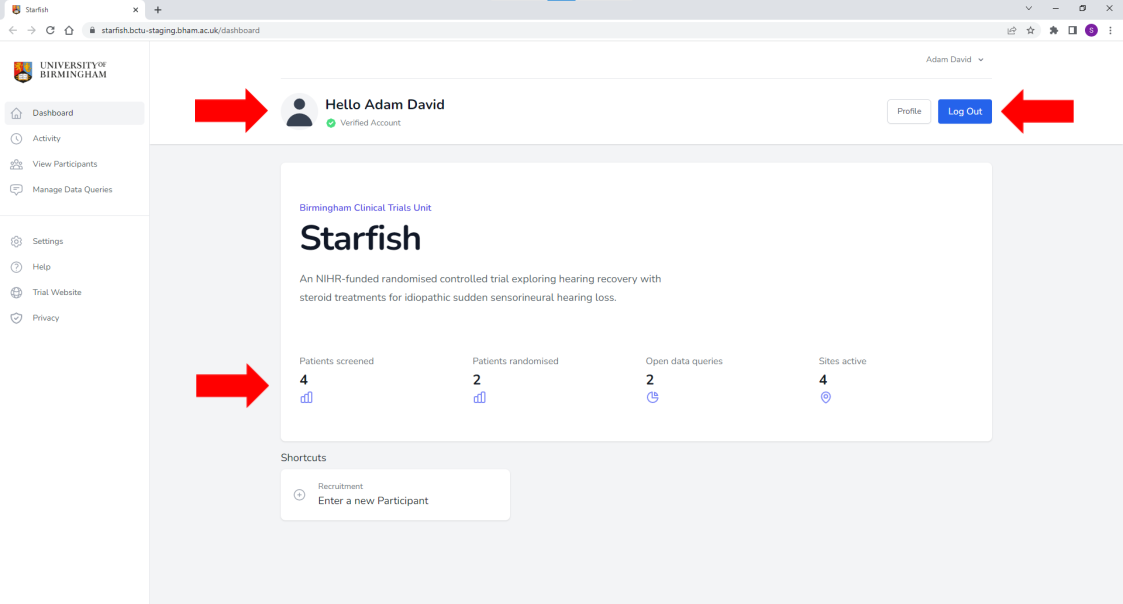Click the Help question mark icon

[x=16, y=267]
